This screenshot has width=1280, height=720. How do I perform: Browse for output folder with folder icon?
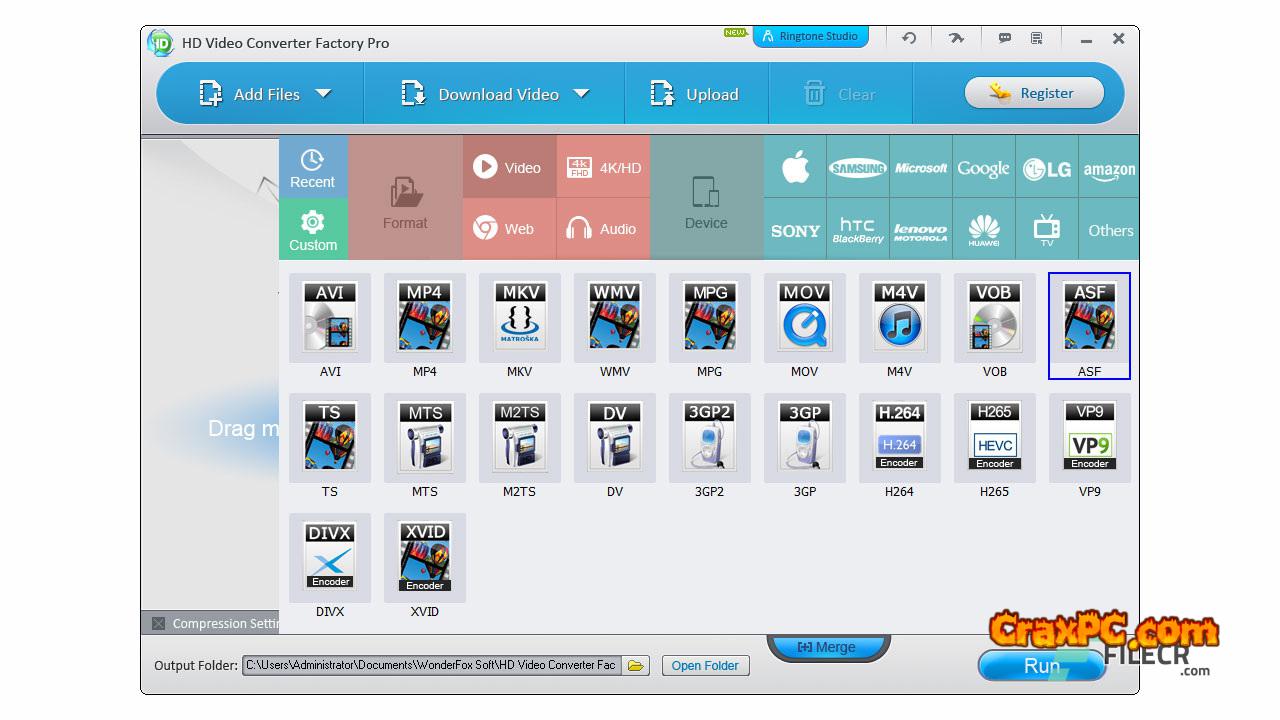pyautogui.click(x=636, y=665)
